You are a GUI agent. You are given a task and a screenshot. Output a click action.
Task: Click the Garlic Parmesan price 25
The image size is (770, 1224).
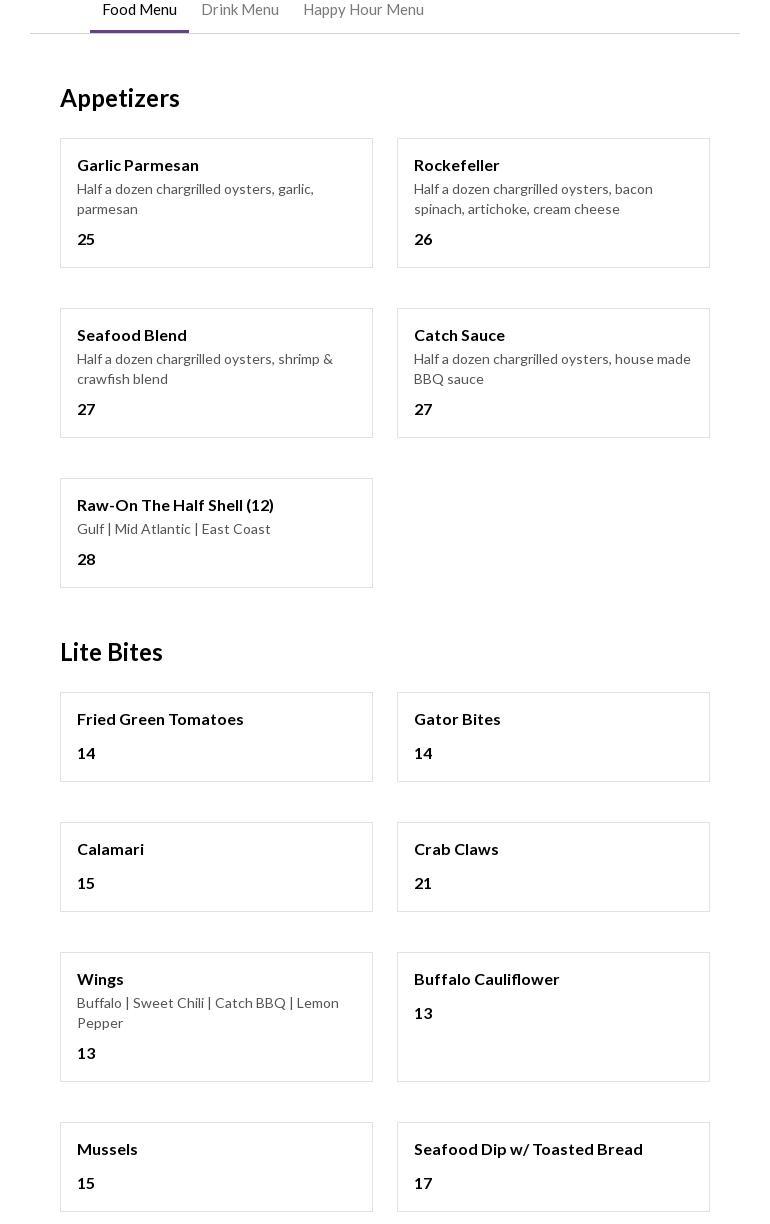click(86, 240)
